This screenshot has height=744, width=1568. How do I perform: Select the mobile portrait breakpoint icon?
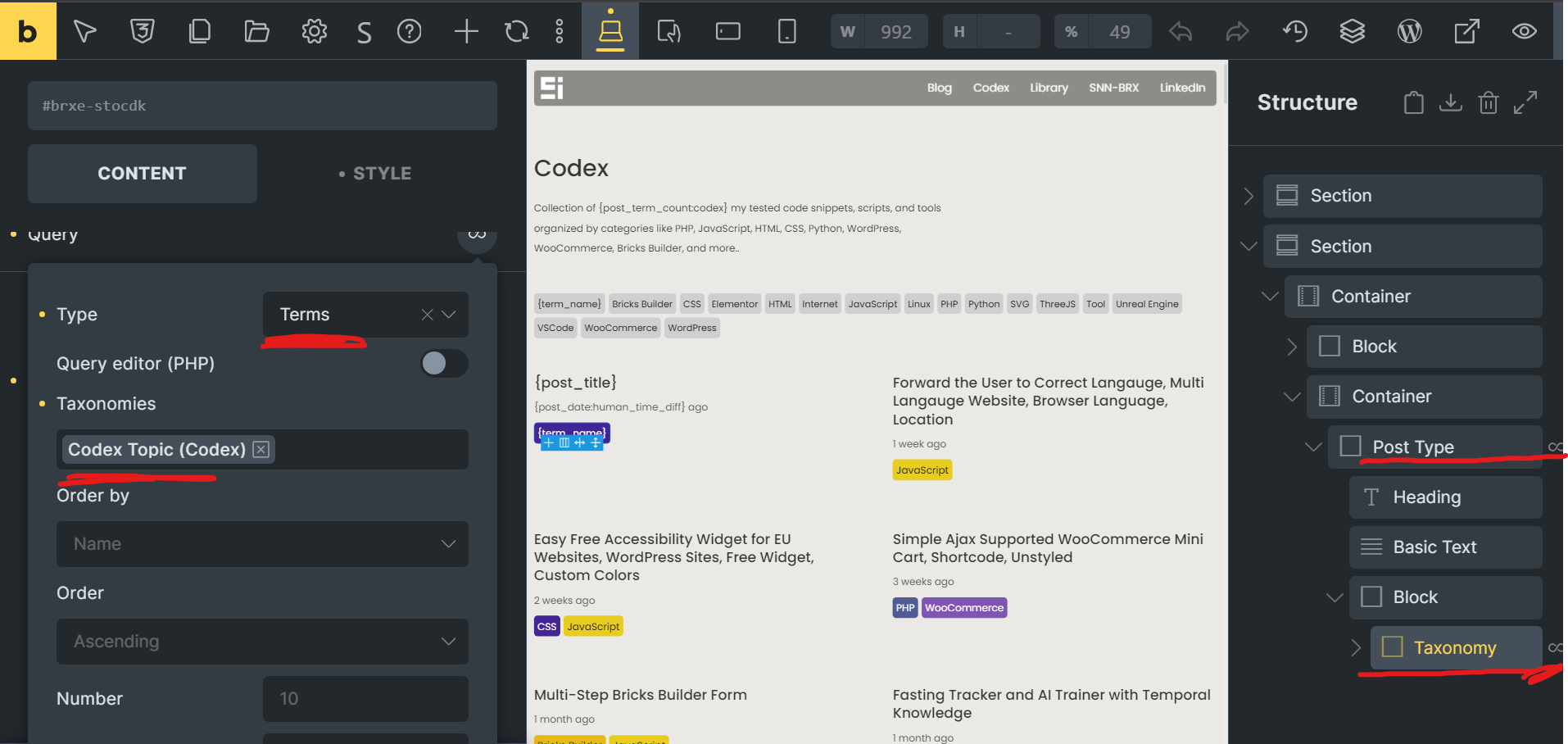pos(786,31)
